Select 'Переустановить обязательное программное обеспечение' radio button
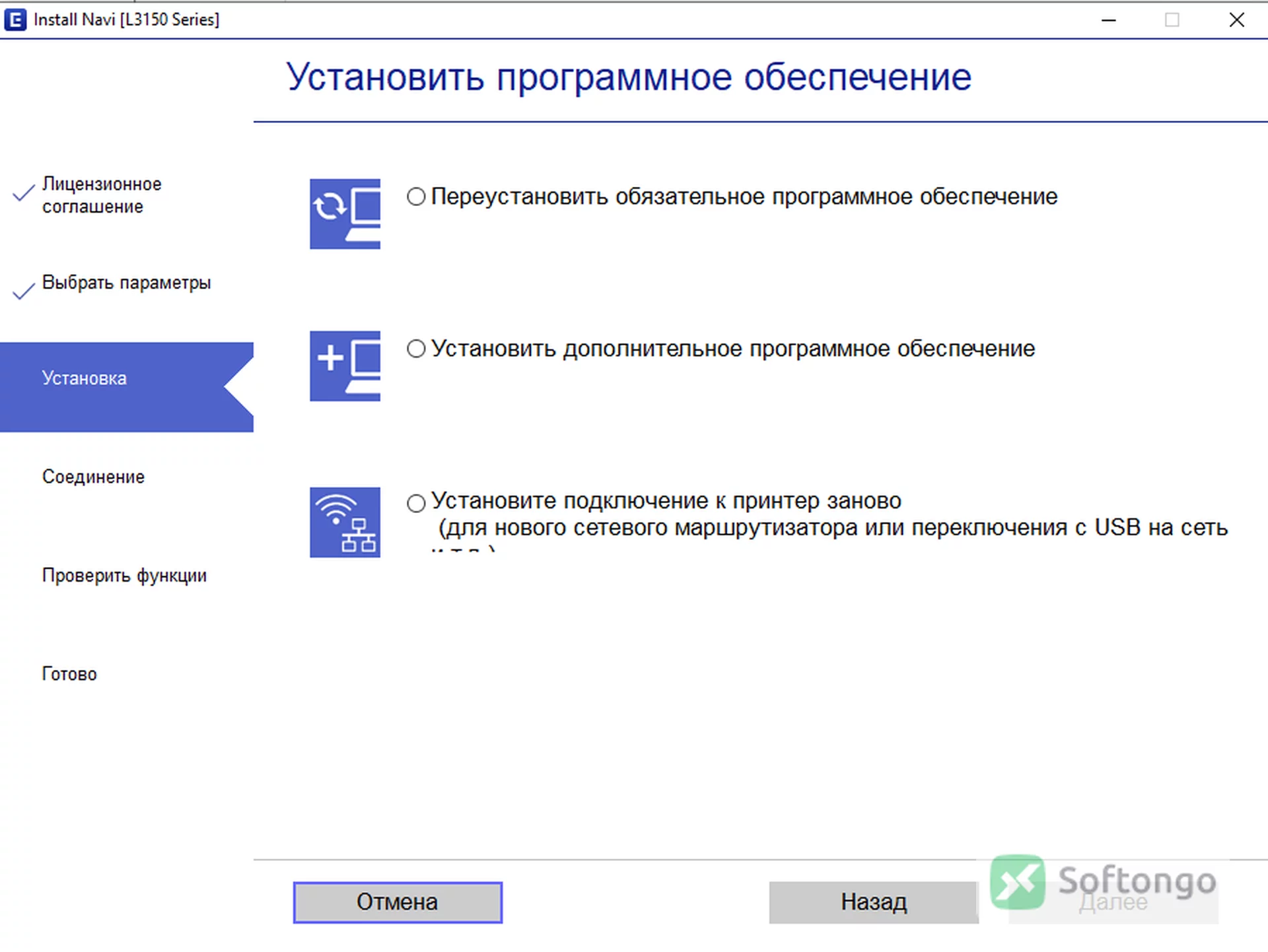The width and height of the screenshot is (1268, 952). pos(416,197)
